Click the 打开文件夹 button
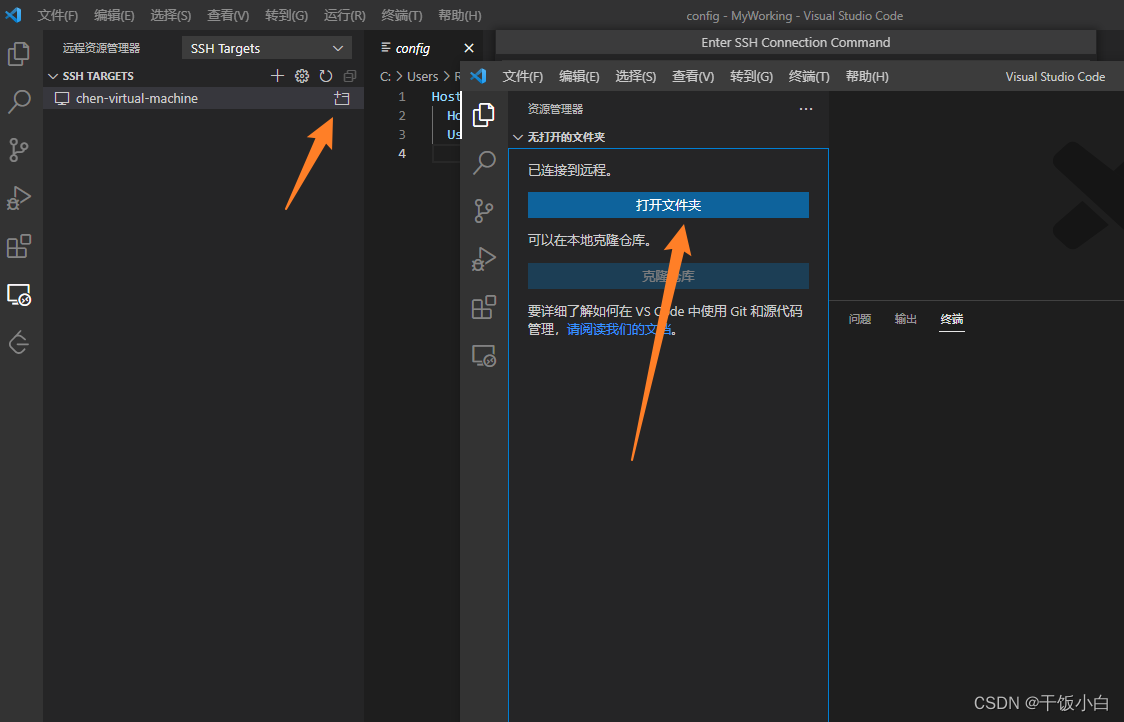 (x=668, y=205)
